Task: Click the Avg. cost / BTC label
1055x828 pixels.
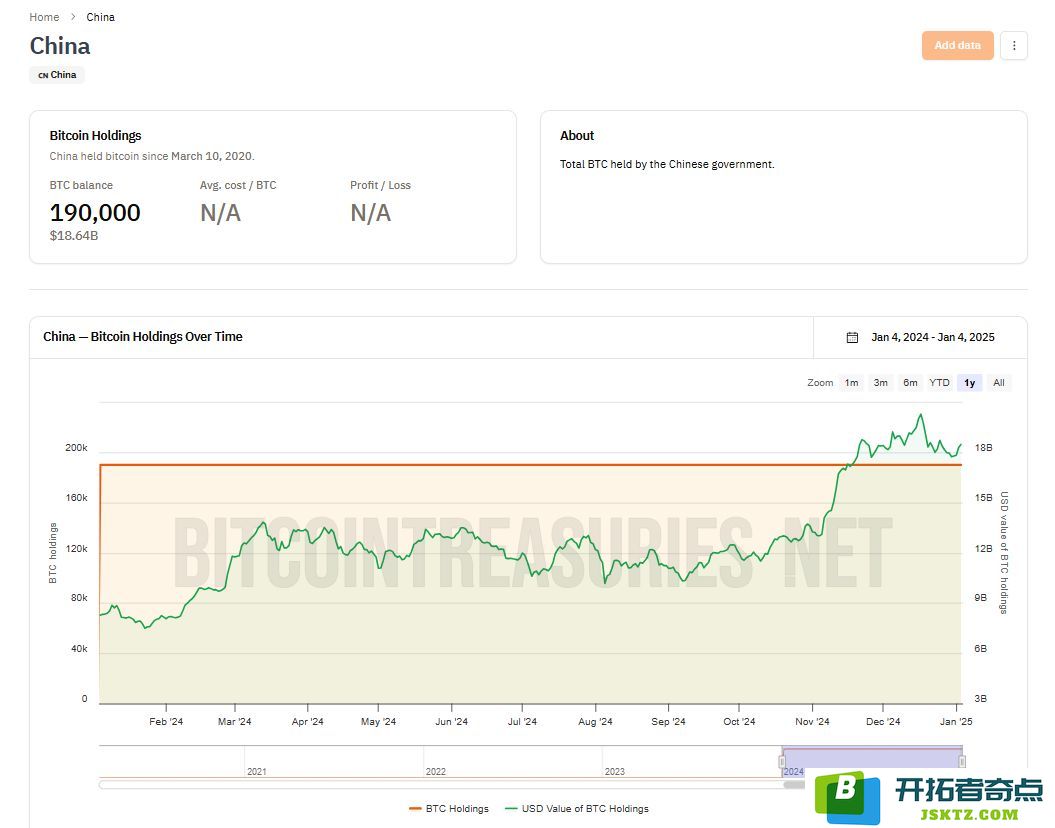Action: click(x=238, y=185)
